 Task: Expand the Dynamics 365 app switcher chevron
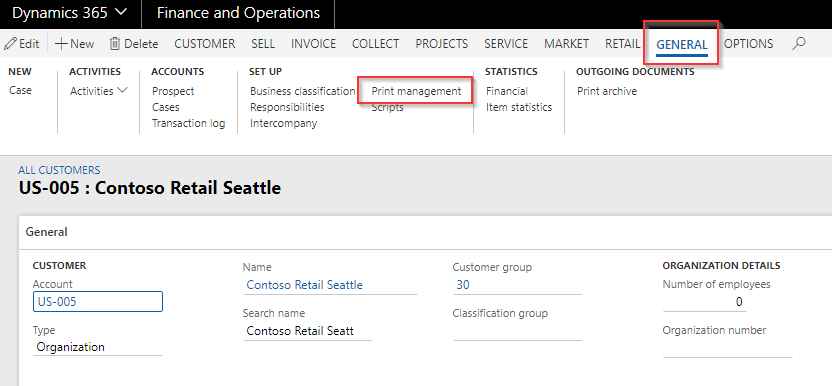click(x=121, y=12)
